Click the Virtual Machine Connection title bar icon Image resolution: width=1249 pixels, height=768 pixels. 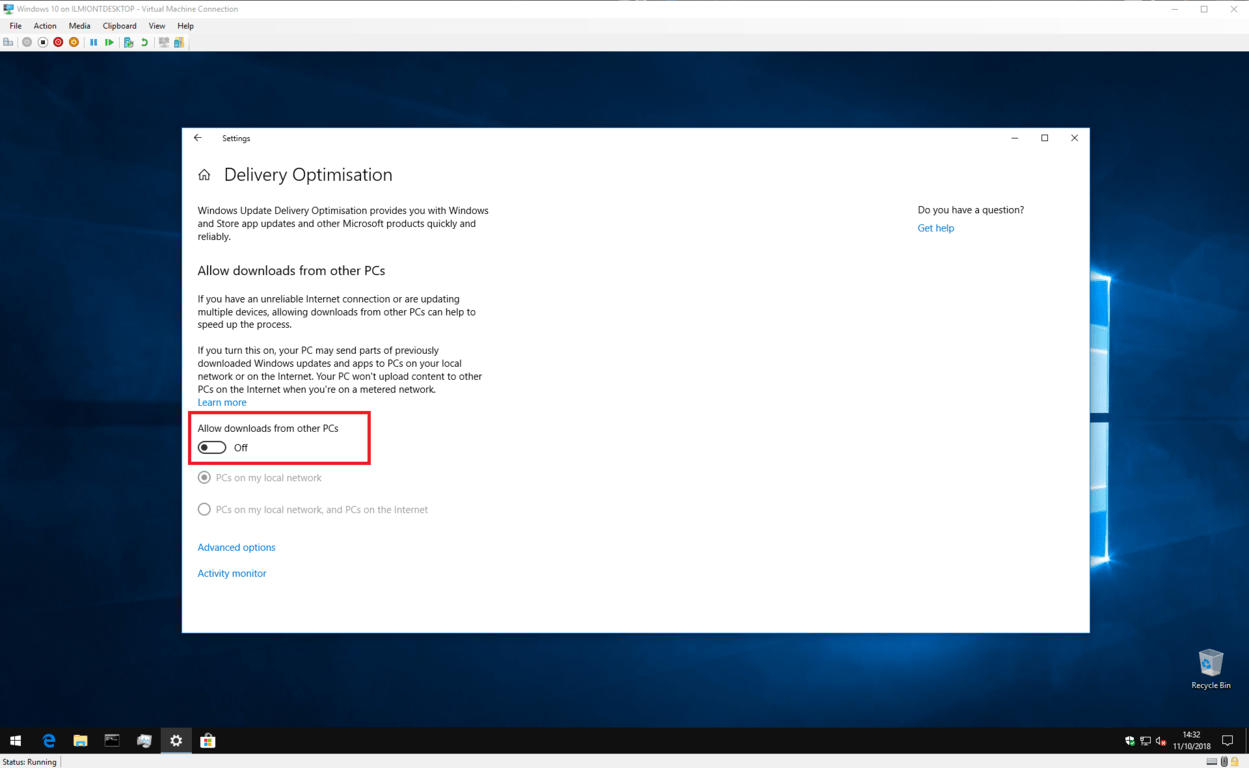pyautogui.click(x=9, y=9)
